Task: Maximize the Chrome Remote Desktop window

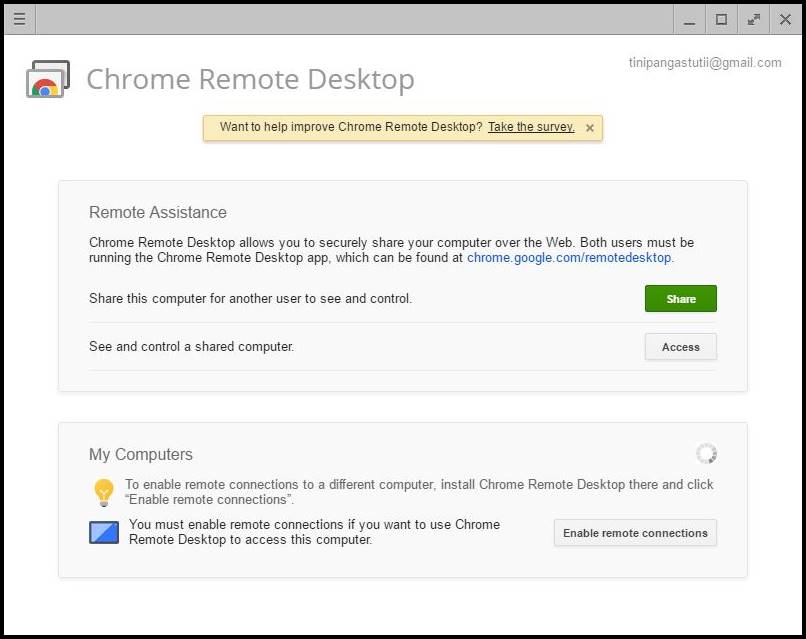Action: tap(721, 20)
